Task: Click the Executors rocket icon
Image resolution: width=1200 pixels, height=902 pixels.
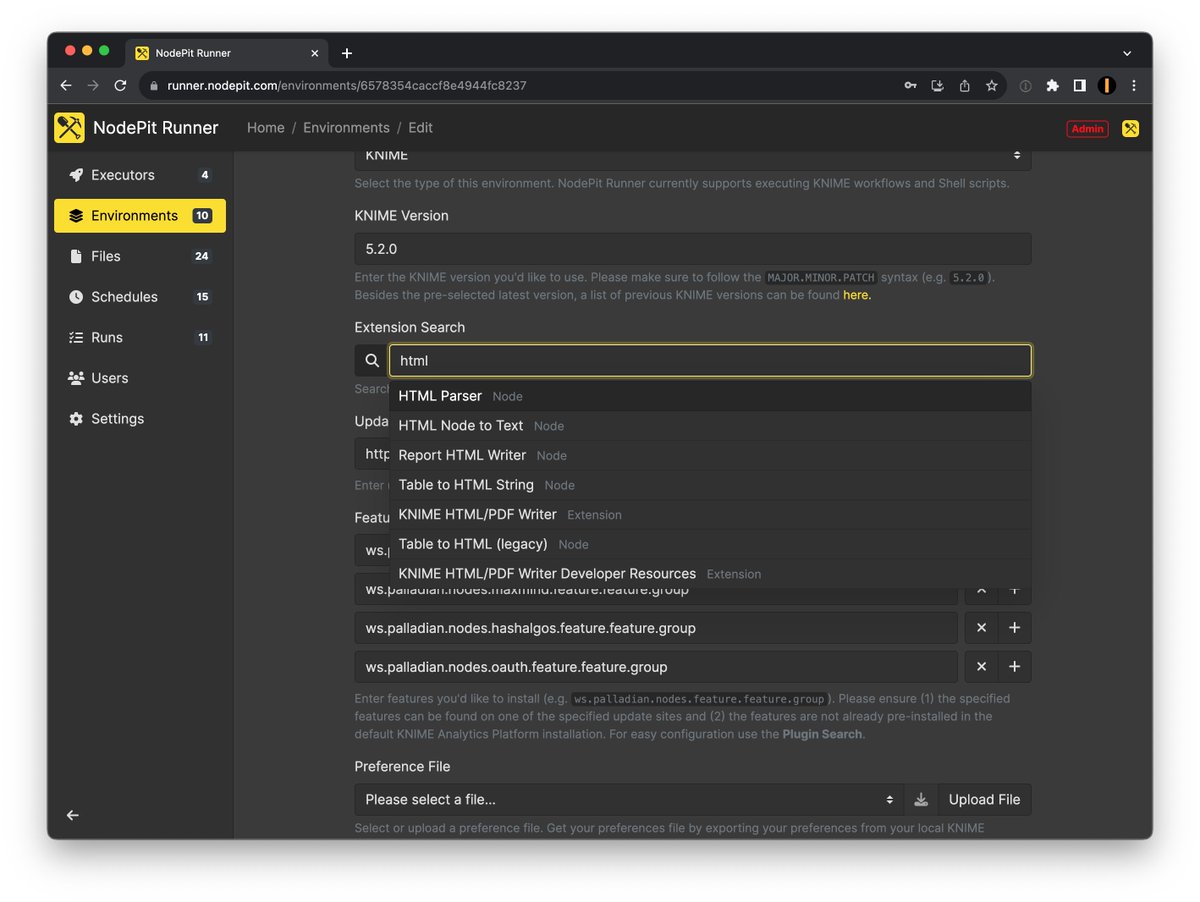Action: 76,175
